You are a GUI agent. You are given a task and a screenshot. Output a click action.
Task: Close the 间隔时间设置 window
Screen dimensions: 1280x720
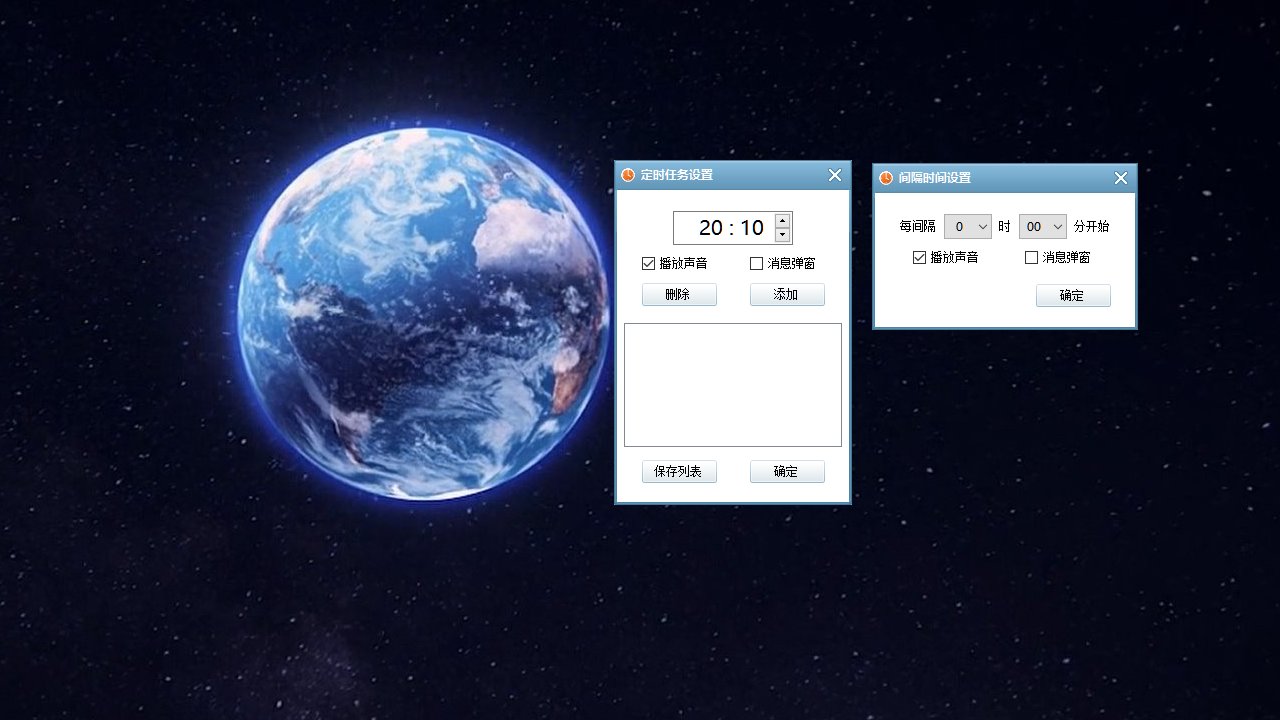pyautogui.click(x=1120, y=178)
